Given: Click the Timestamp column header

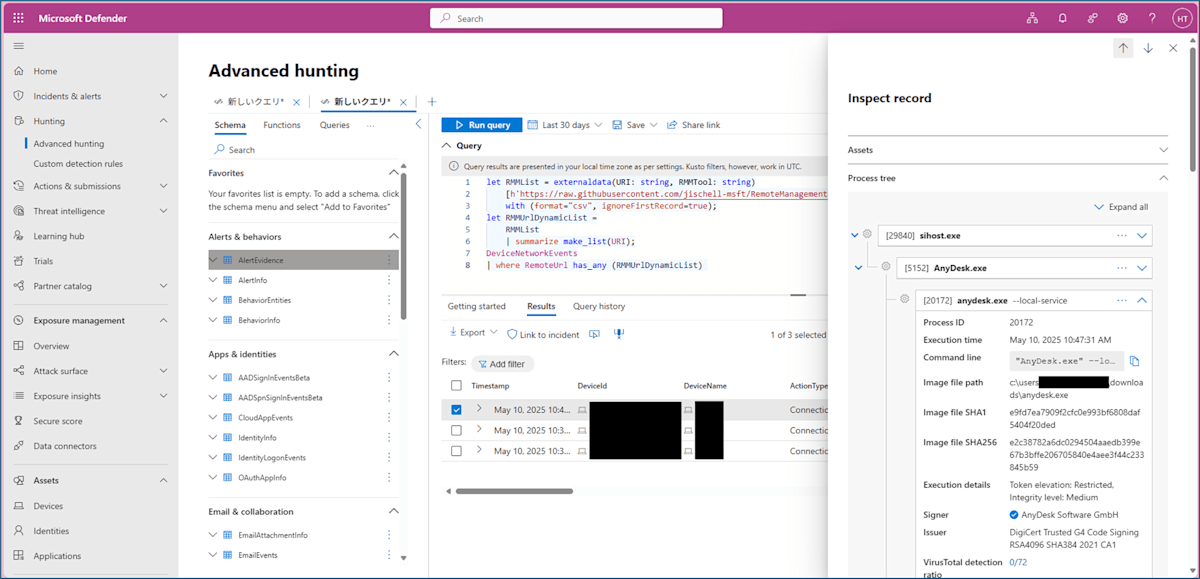Looking at the screenshot, I should 490,385.
